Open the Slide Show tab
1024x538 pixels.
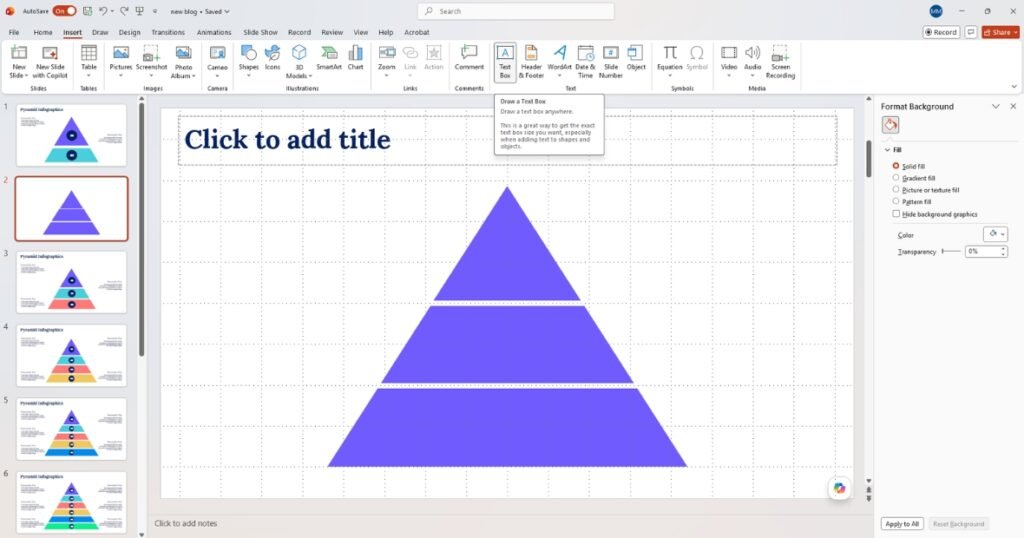pyautogui.click(x=260, y=32)
